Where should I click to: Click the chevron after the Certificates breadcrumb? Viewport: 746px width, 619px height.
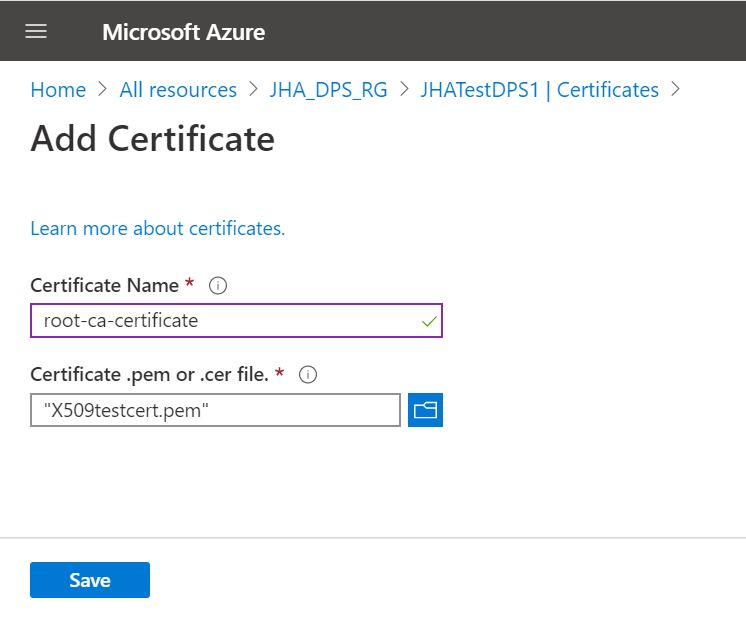click(676, 90)
